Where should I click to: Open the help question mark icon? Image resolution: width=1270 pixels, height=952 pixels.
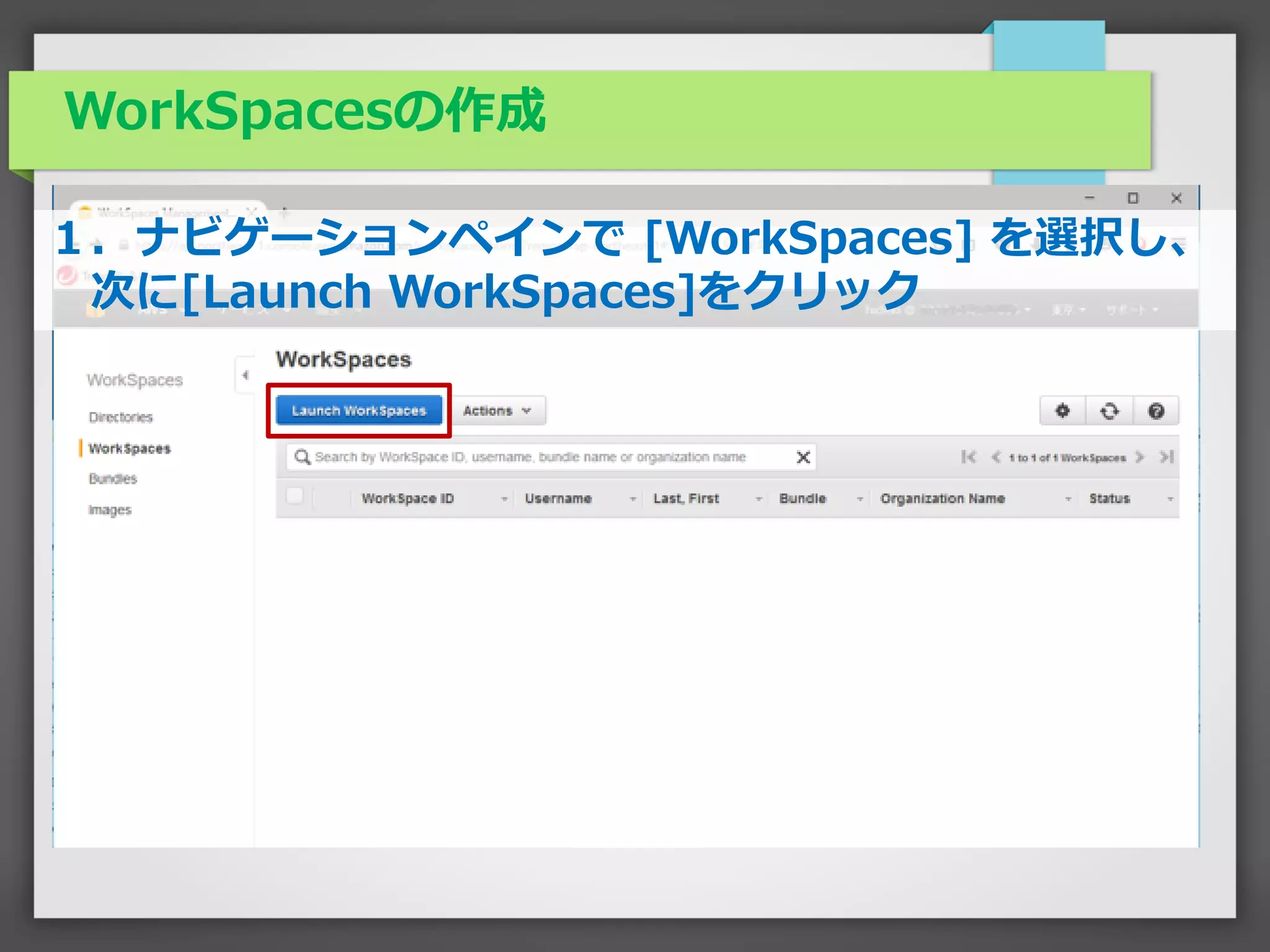(x=1156, y=410)
